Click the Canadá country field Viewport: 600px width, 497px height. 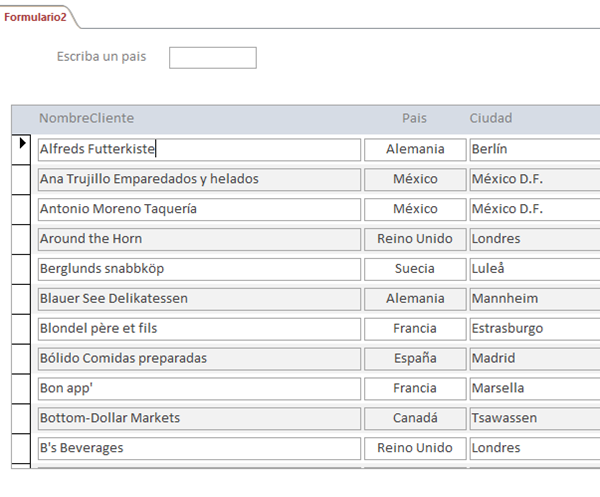pyautogui.click(x=415, y=418)
